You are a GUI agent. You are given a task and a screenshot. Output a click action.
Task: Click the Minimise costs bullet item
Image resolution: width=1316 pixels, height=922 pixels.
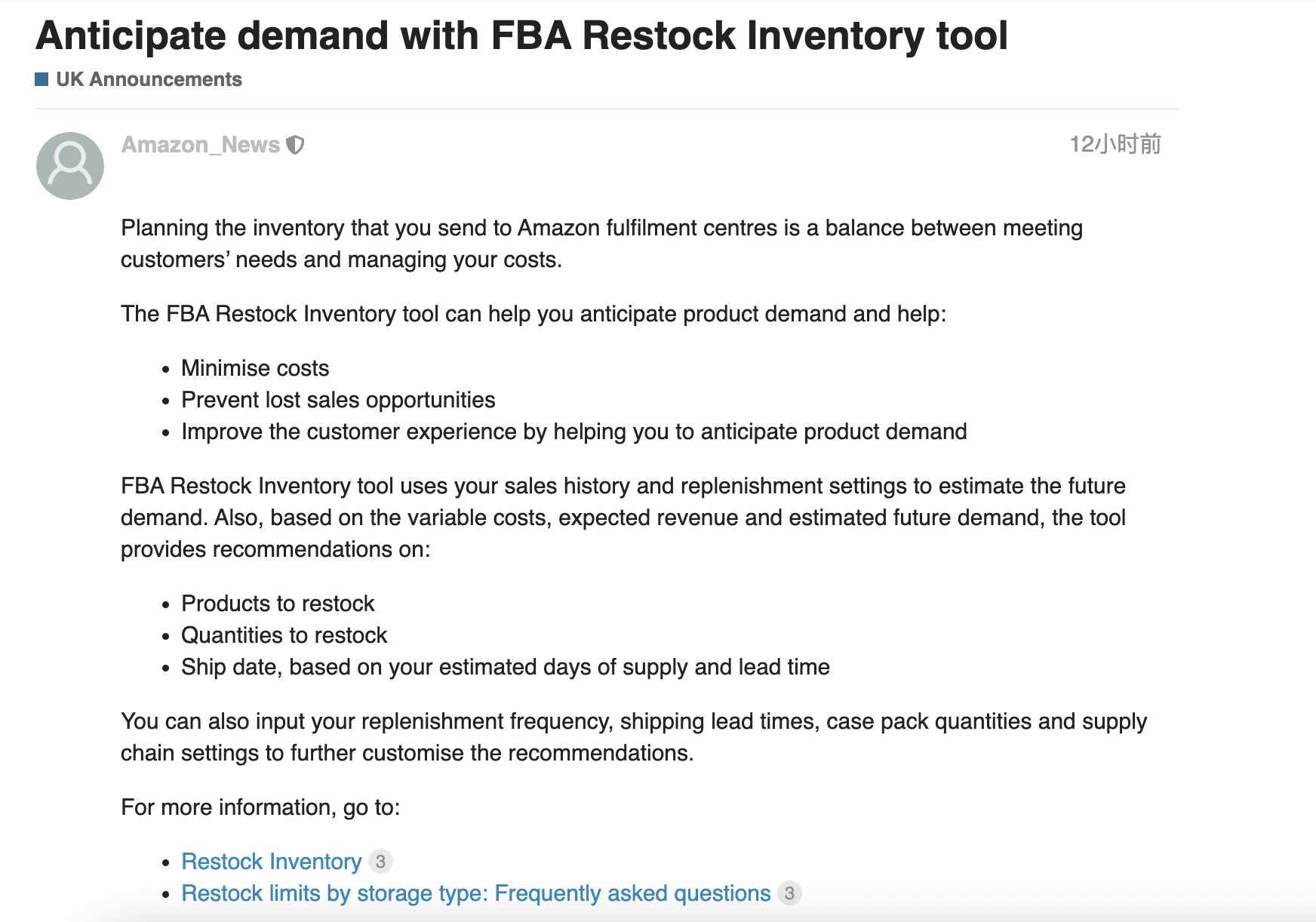point(255,368)
